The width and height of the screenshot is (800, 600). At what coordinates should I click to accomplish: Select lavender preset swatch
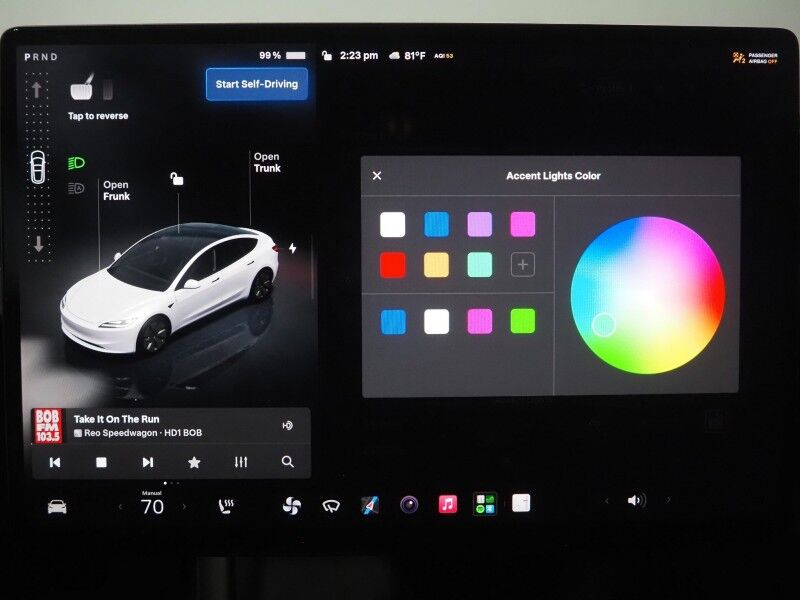point(480,224)
